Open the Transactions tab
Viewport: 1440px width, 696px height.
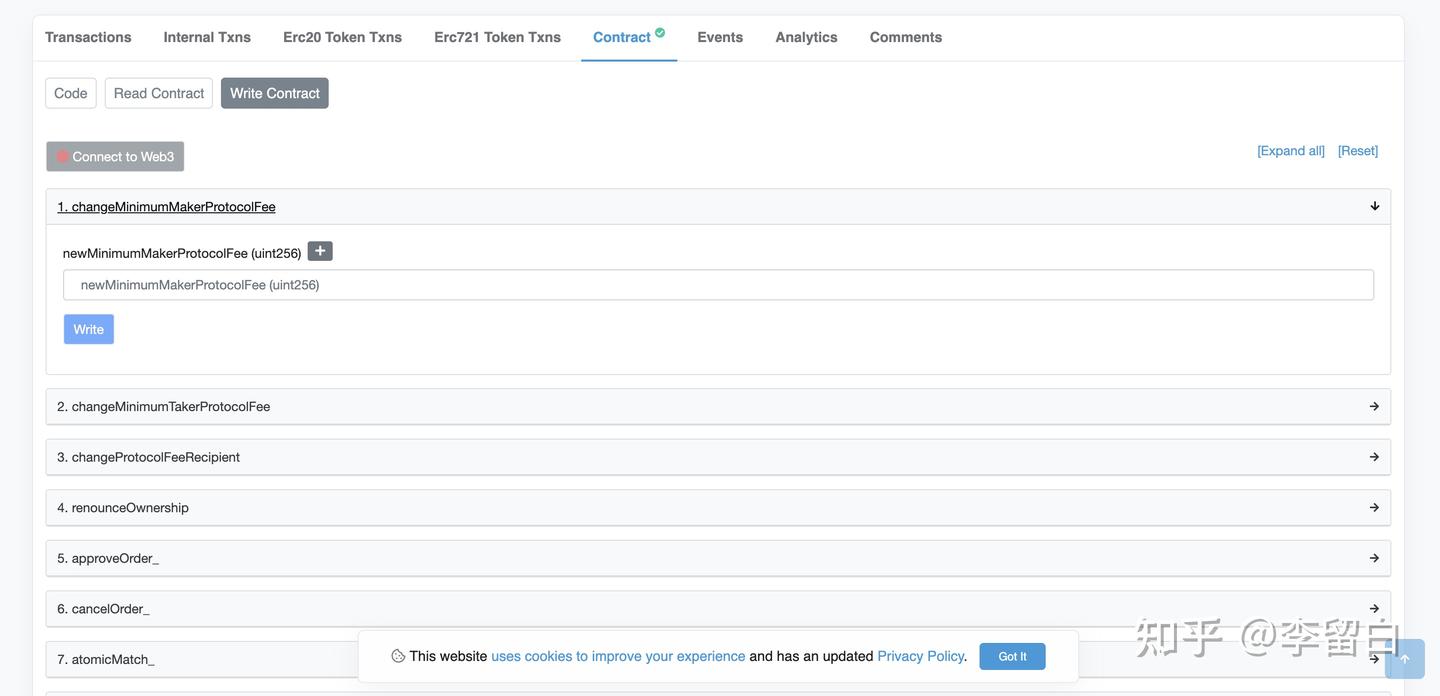(x=88, y=37)
